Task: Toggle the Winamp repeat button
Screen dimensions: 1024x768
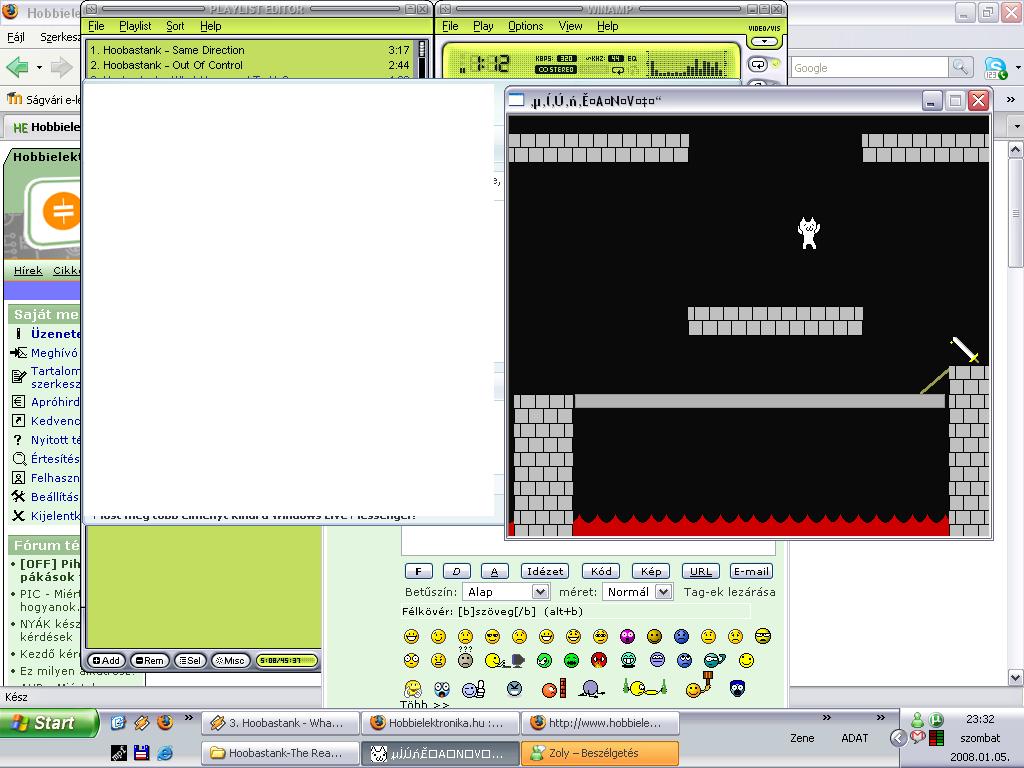Action: 758,64
